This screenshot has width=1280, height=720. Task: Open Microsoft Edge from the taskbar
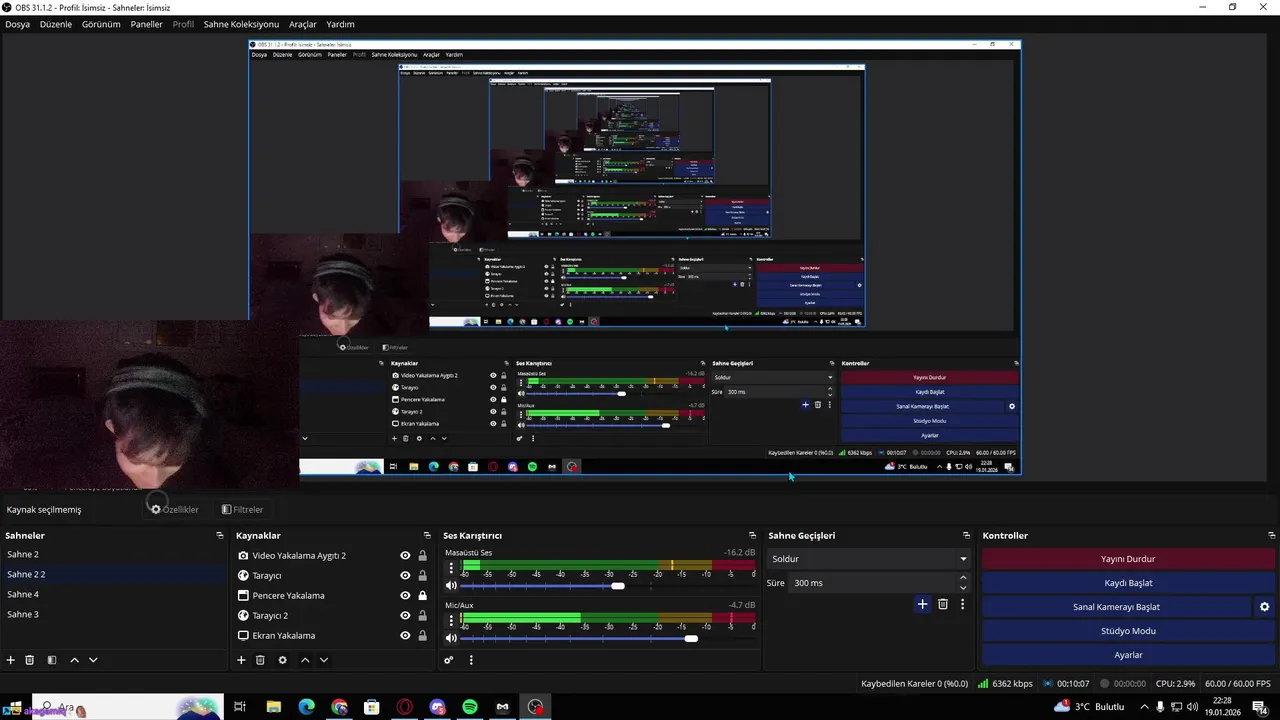(x=306, y=707)
